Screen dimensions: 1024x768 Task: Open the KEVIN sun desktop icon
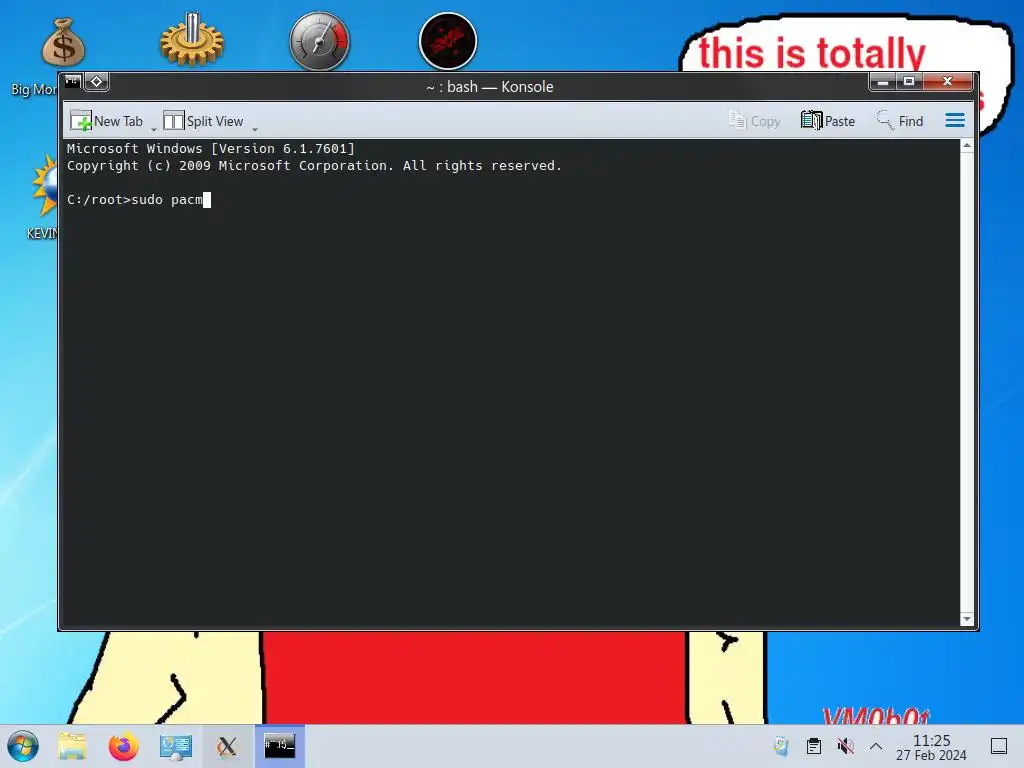pos(44,186)
